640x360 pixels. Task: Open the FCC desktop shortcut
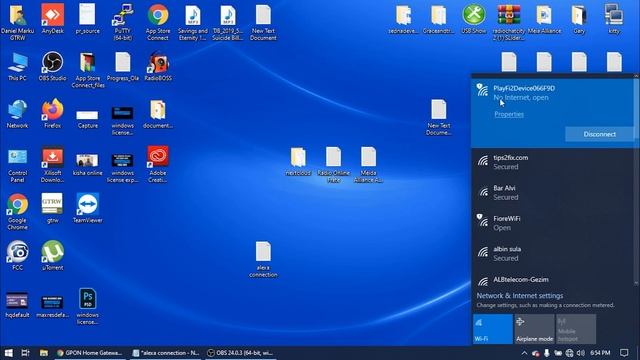tap(17, 256)
